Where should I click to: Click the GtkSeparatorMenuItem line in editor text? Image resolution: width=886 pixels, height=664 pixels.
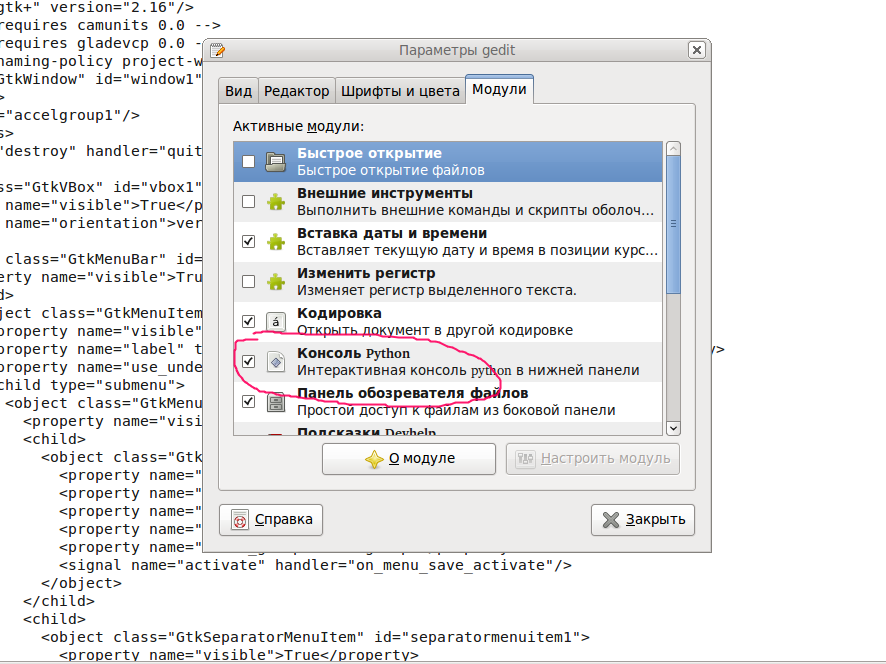click(x=315, y=637)
